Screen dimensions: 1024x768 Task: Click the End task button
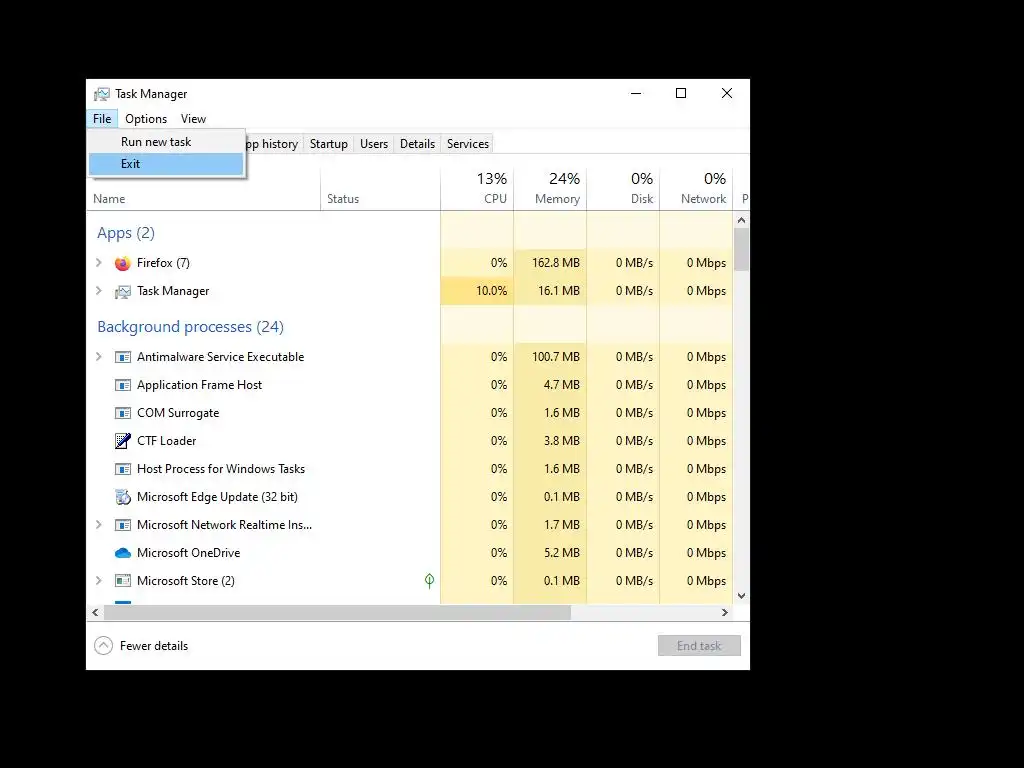(699, 646)
